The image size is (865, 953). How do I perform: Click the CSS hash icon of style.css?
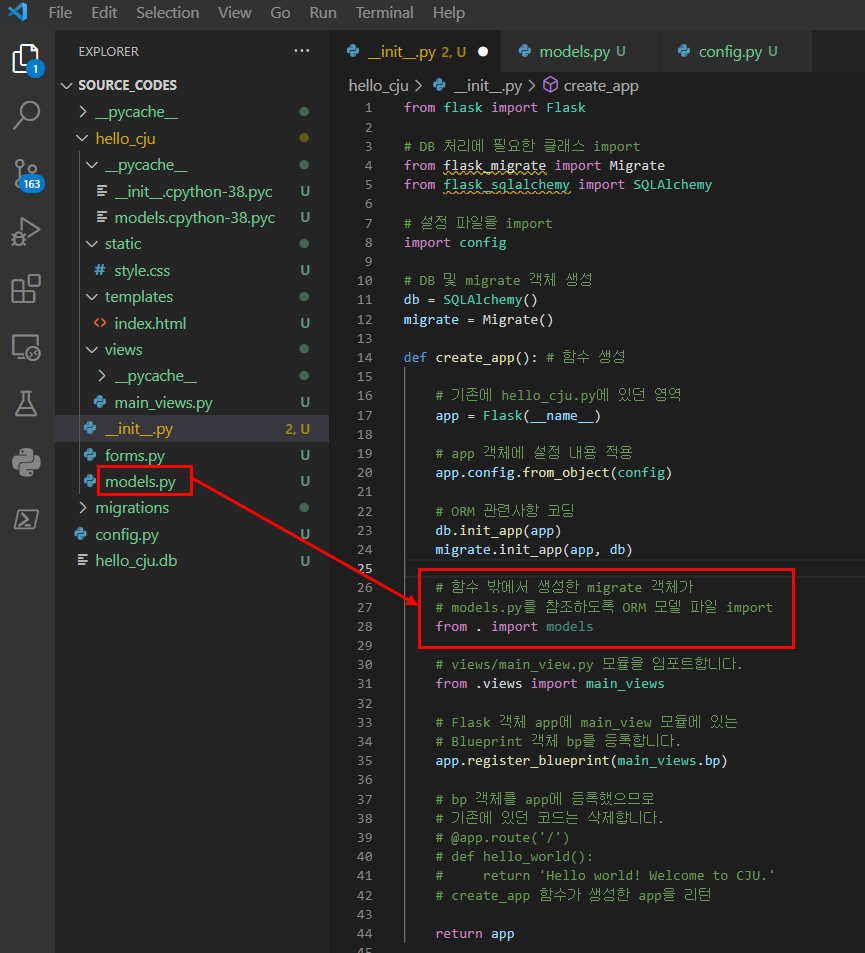pos(100,270)
